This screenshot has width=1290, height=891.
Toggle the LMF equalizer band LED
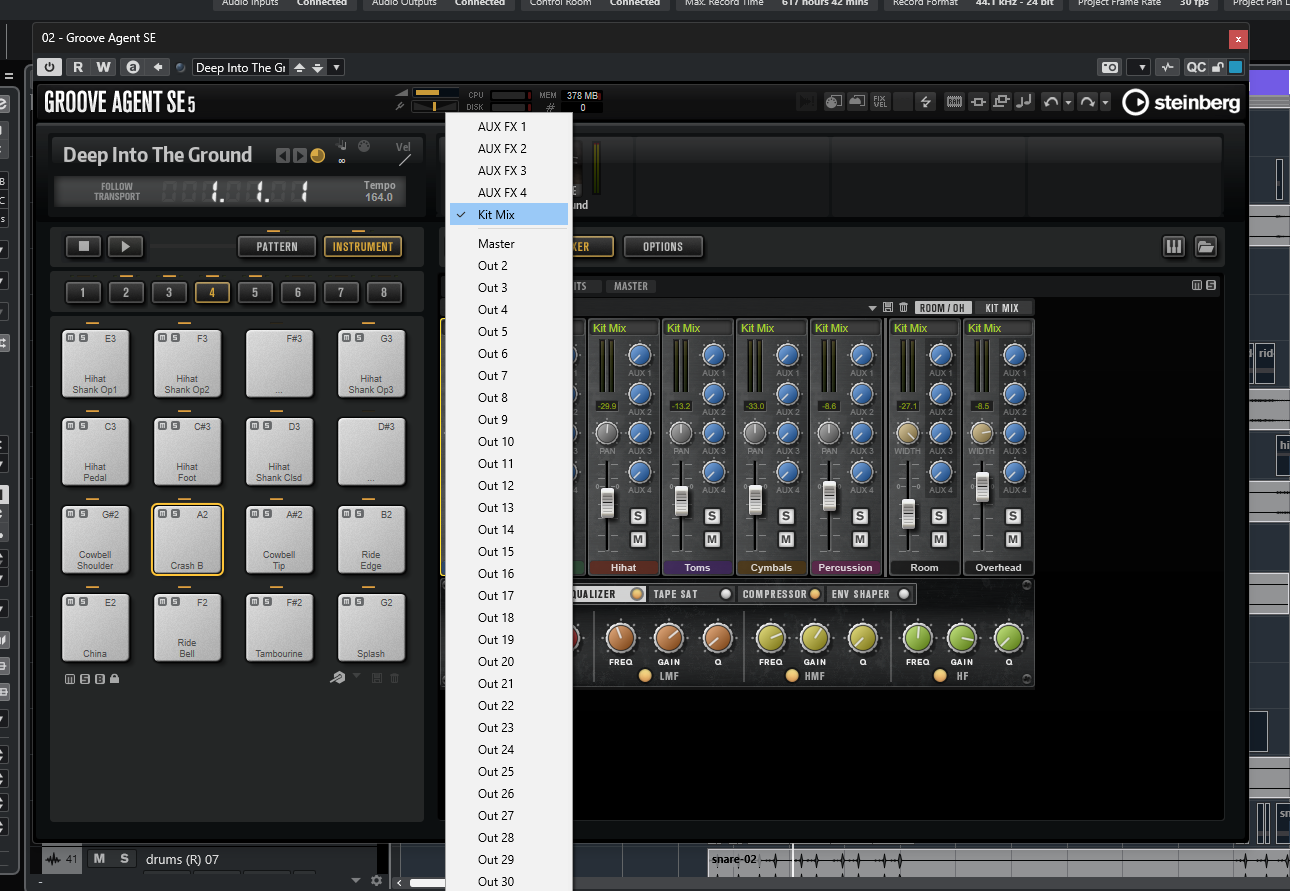[645, 676]
